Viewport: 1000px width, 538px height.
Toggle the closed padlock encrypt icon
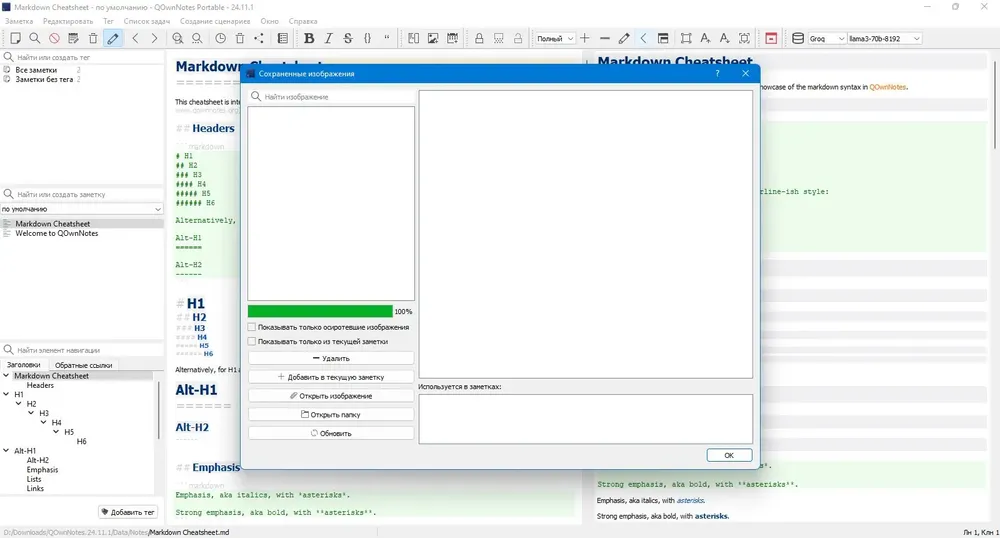[479, 38]
